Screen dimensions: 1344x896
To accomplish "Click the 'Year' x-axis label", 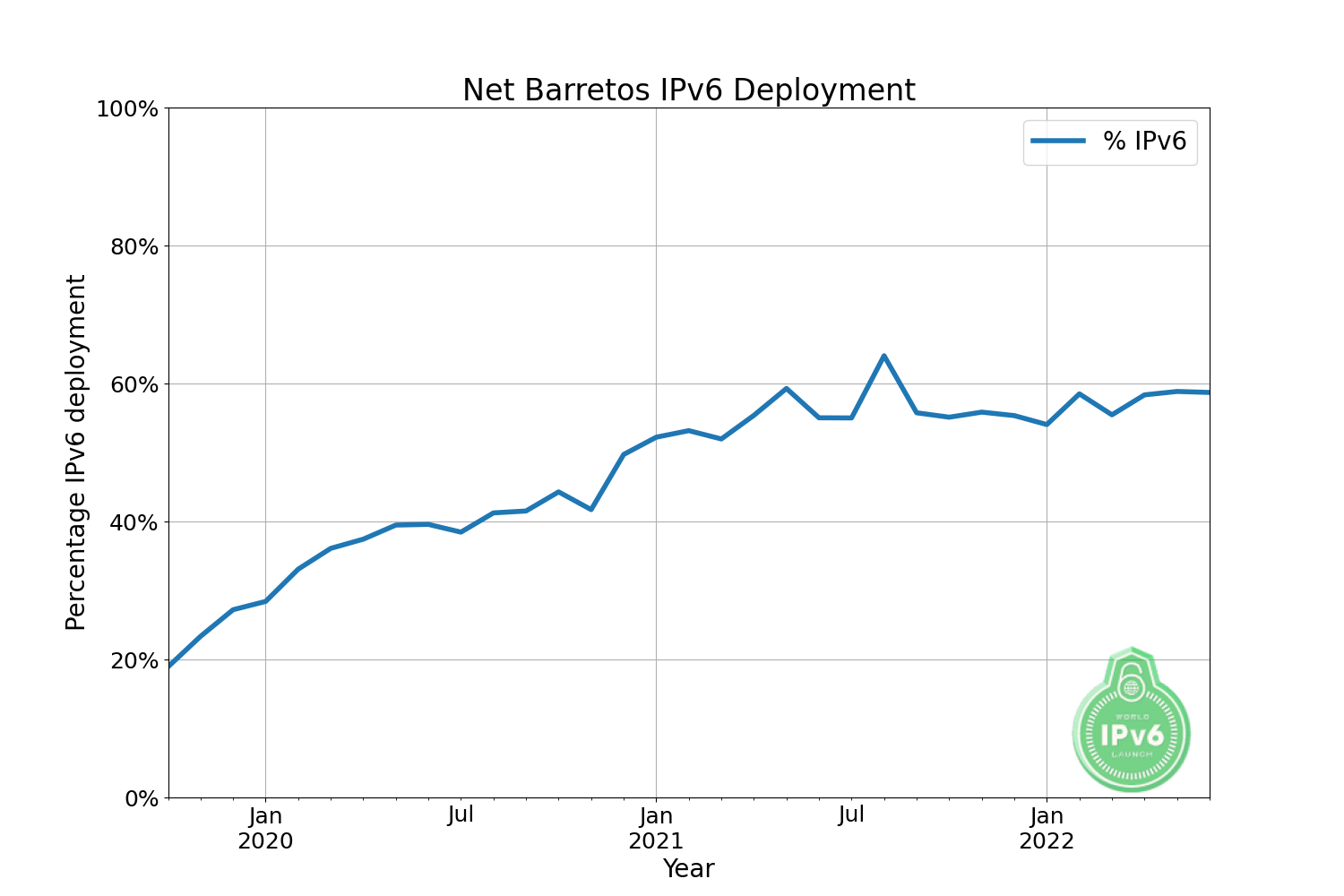I will (688, 868).
